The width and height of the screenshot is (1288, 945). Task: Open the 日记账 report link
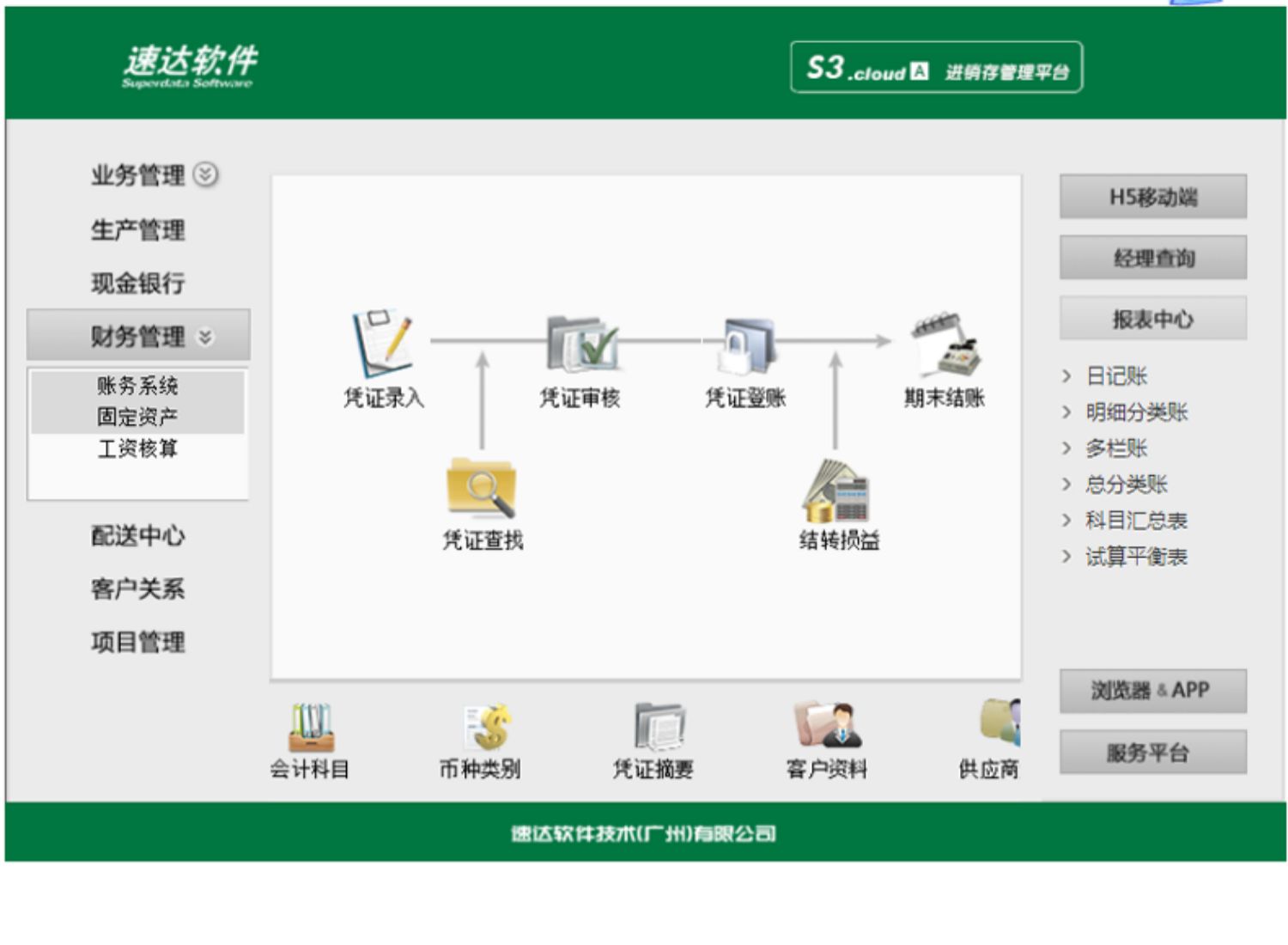coord(1116,376)
